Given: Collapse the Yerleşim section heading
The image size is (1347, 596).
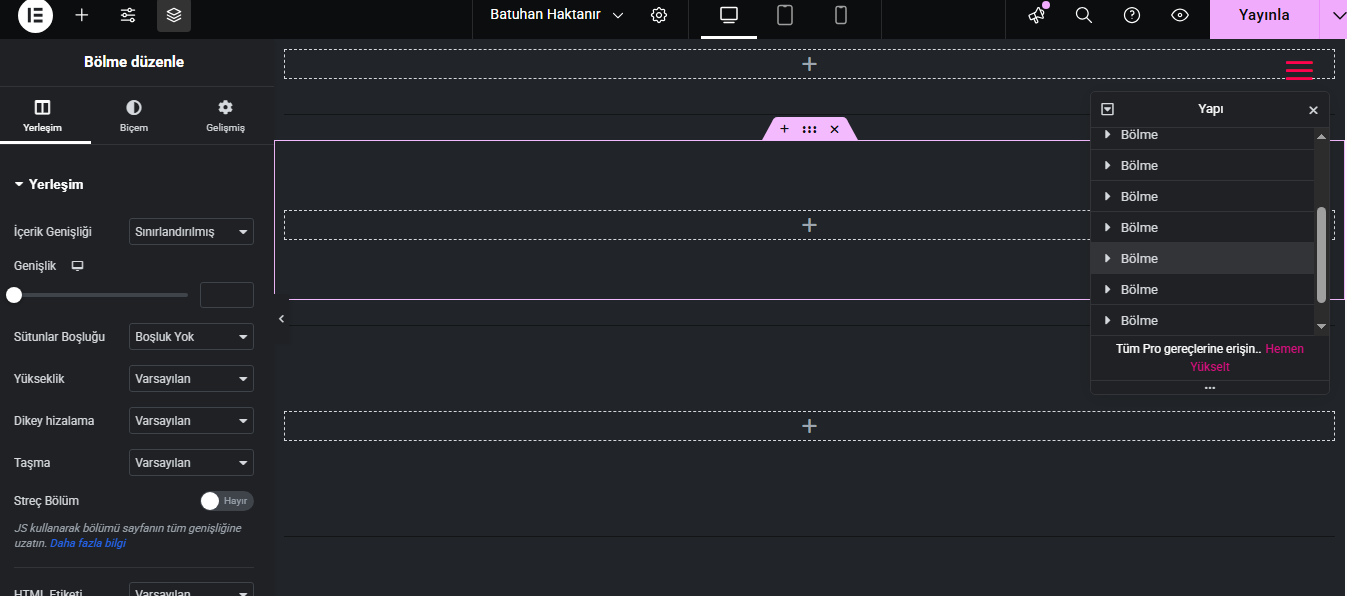Looking at the screenshot, I should 49,184.
